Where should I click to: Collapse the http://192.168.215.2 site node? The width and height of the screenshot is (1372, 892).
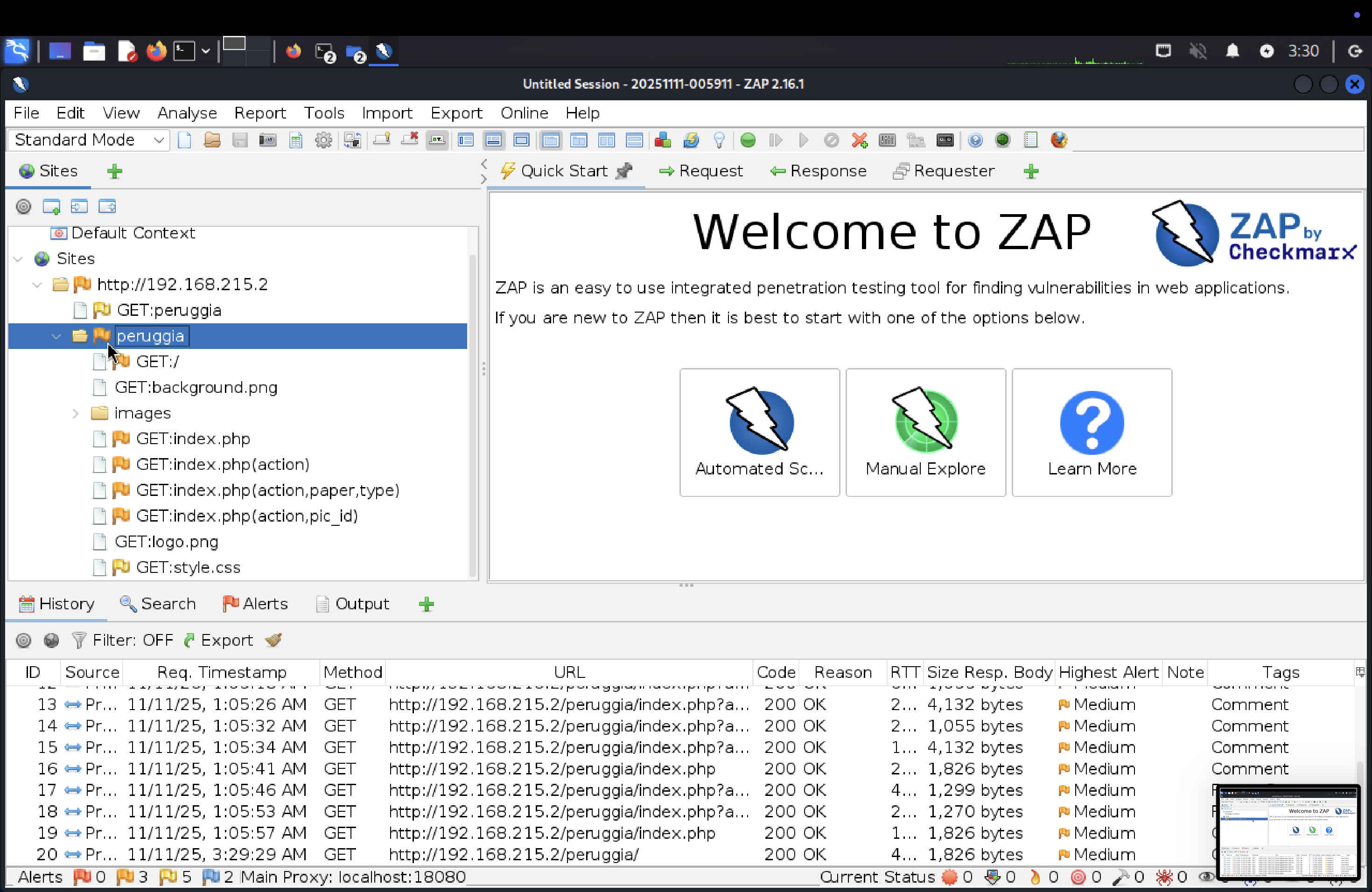coord(37,285)
